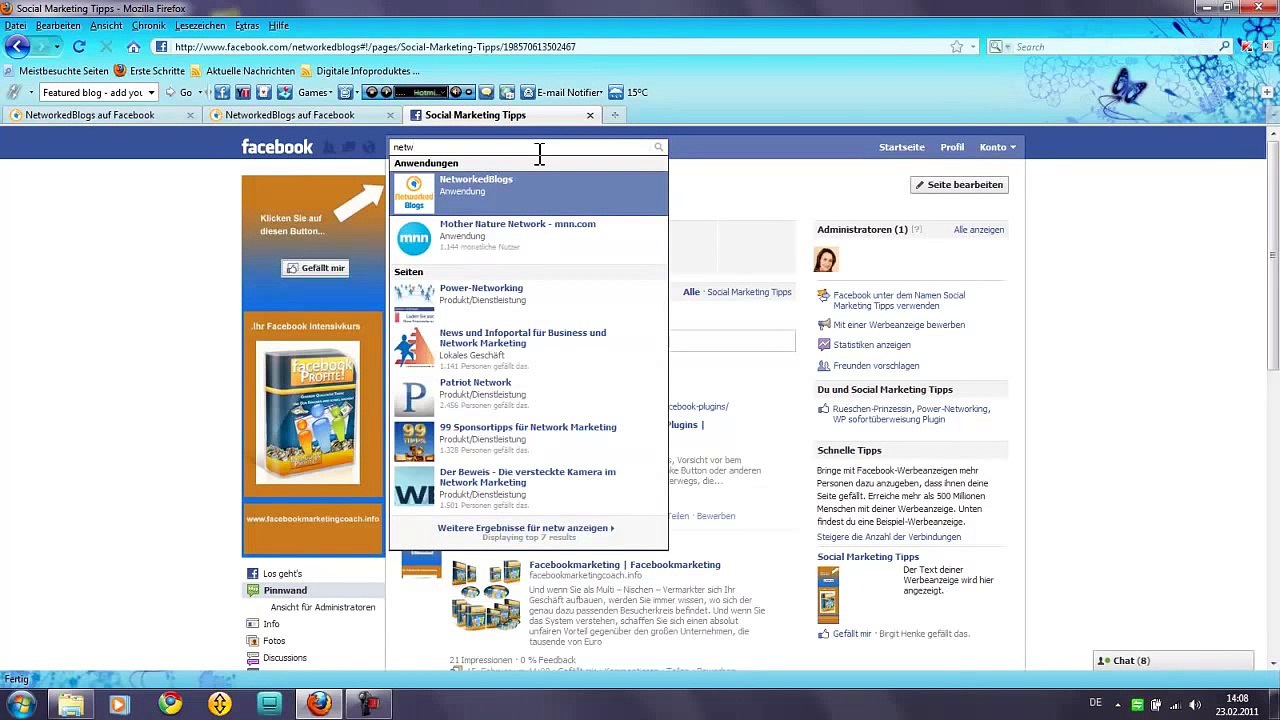Image resolution: width=1280 pixels, height=720 pixels.
Task: Open the Extras menu
Action: [247, 25]
